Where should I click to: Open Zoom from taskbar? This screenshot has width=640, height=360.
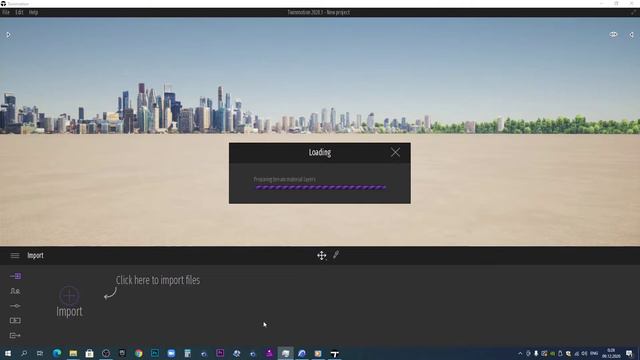pyautogui.click(x=171, y=353)
